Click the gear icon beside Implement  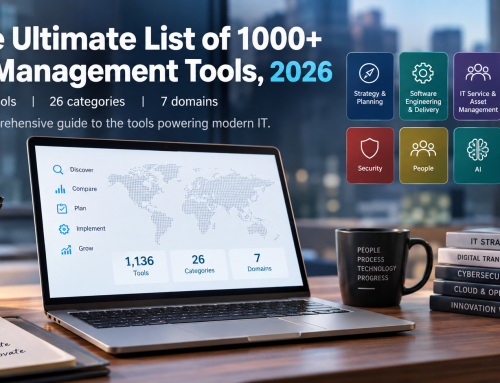point(64,229)
